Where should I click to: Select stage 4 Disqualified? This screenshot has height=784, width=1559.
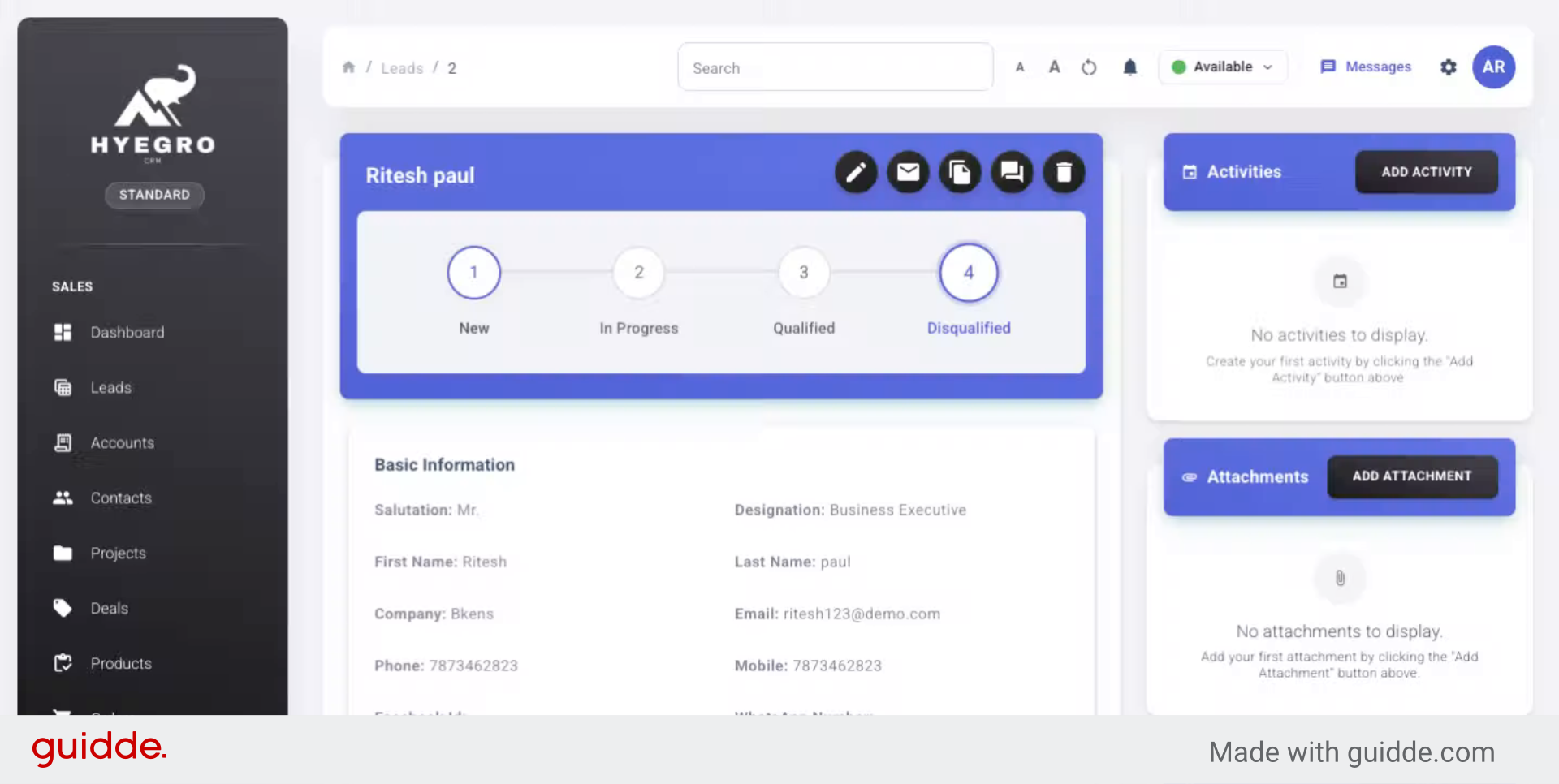pos(968,273)
